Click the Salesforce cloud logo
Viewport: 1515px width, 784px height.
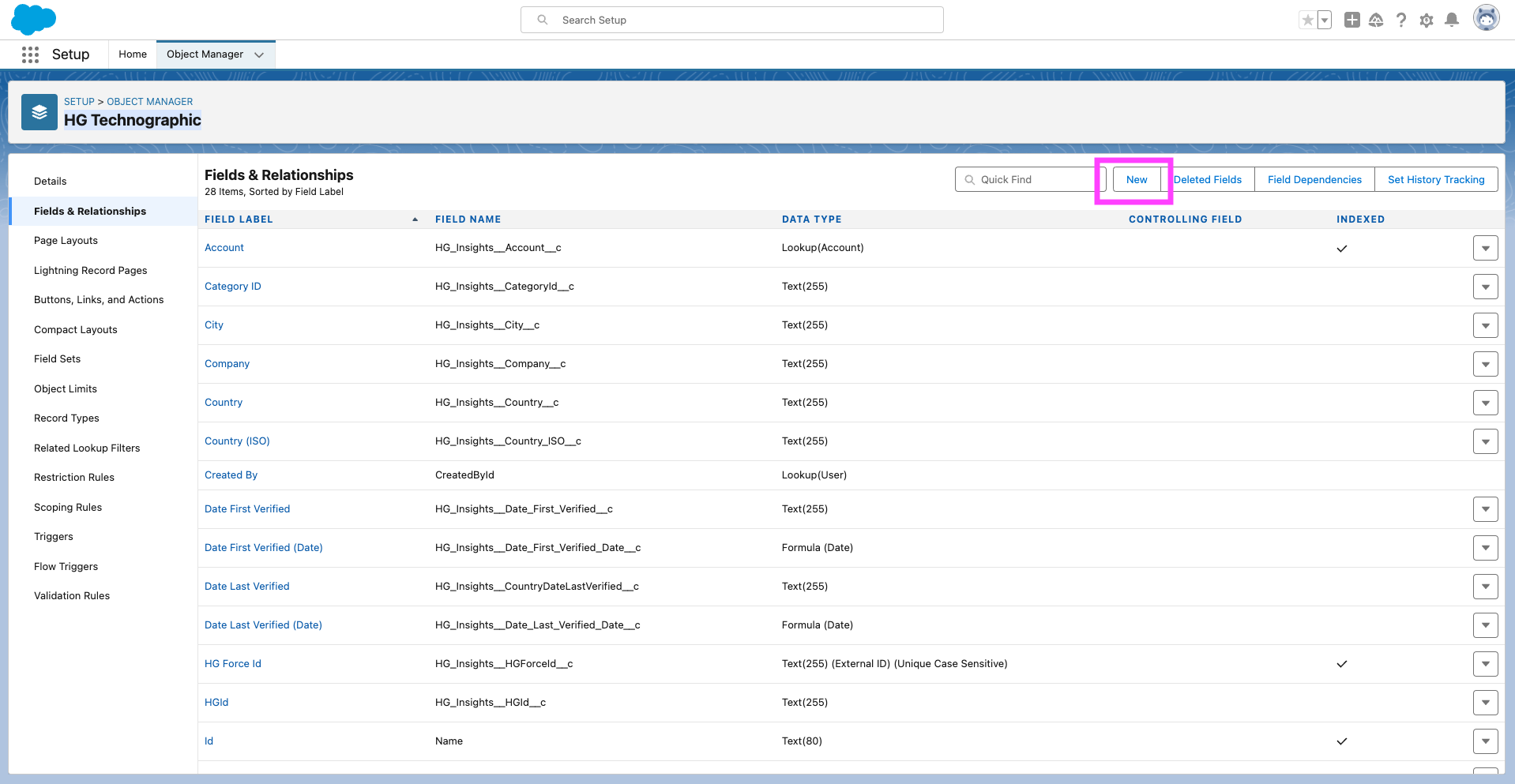point(33,20)
